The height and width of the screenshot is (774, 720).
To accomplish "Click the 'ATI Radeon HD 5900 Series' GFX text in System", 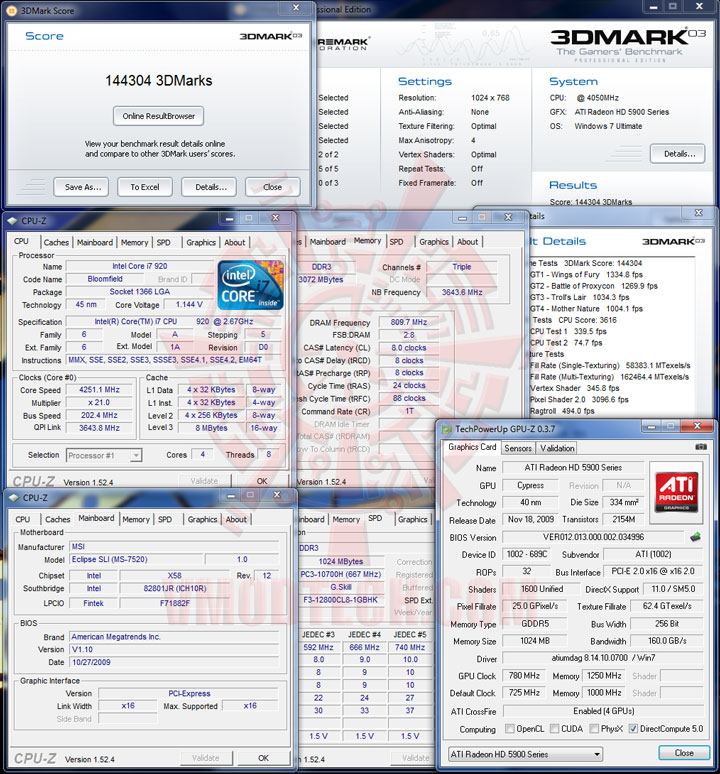I will 621,112.
